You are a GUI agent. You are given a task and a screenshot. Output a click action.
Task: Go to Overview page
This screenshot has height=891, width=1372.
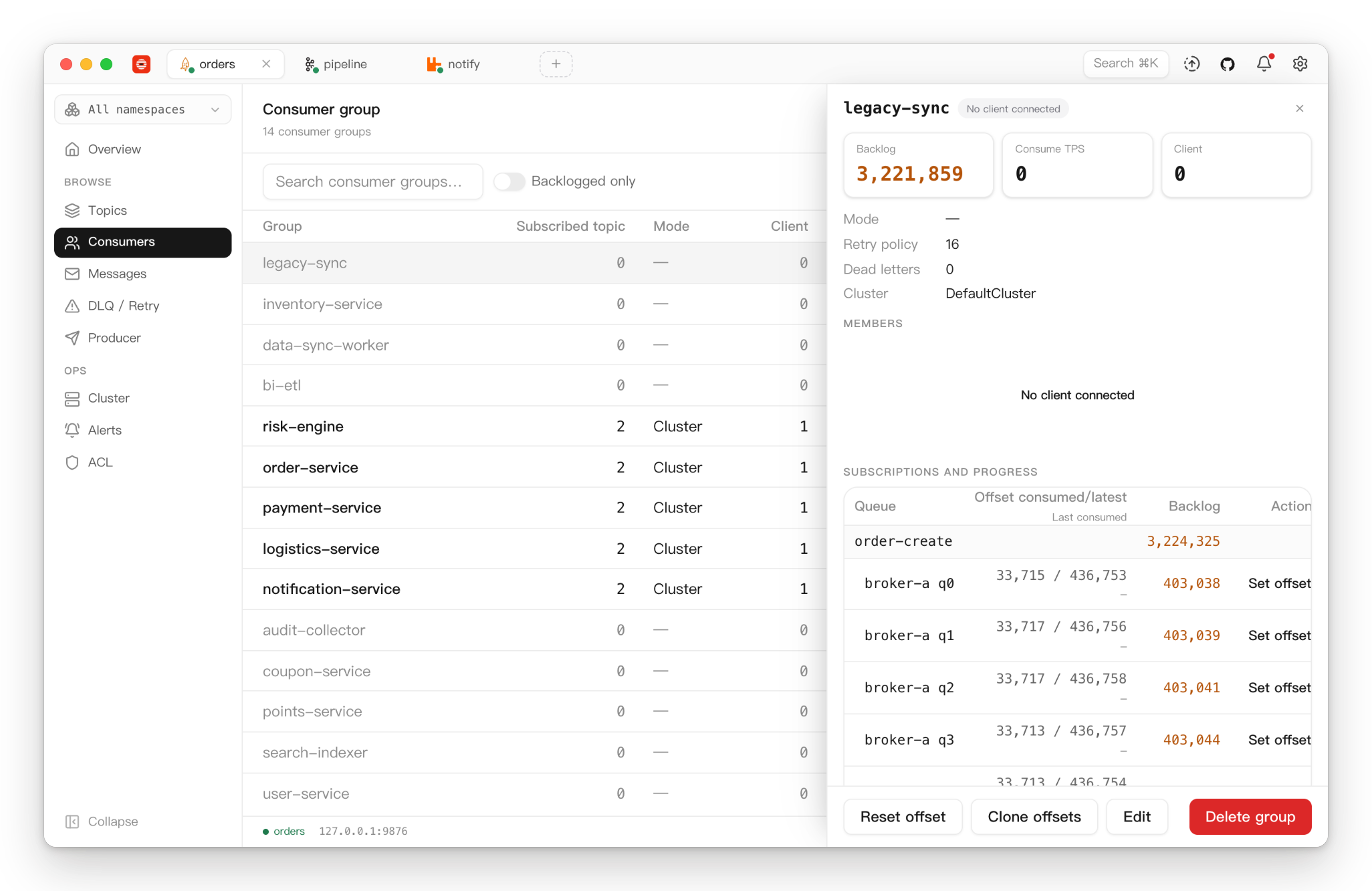click(x=142, y=149)
